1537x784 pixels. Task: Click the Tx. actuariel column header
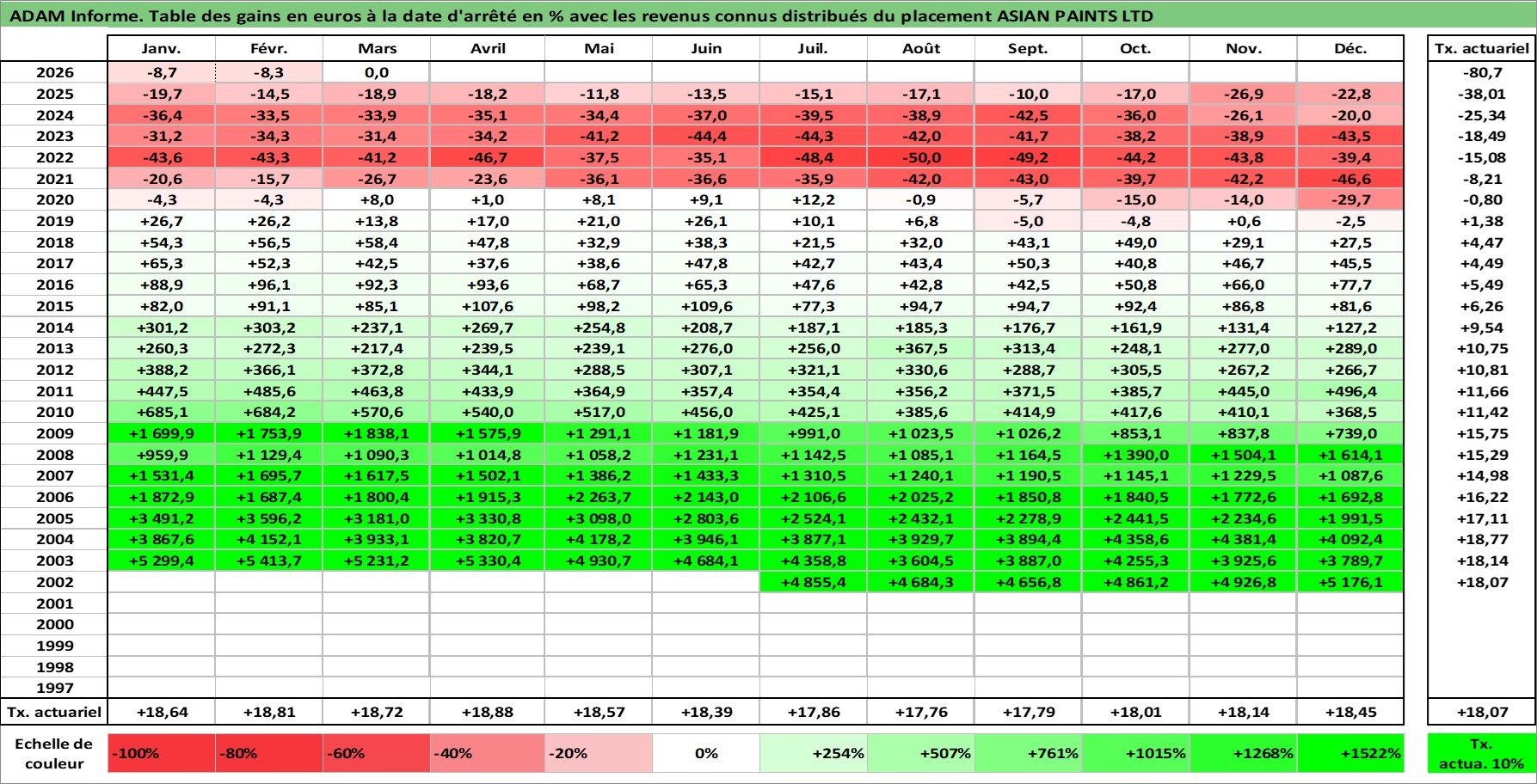1482,48
